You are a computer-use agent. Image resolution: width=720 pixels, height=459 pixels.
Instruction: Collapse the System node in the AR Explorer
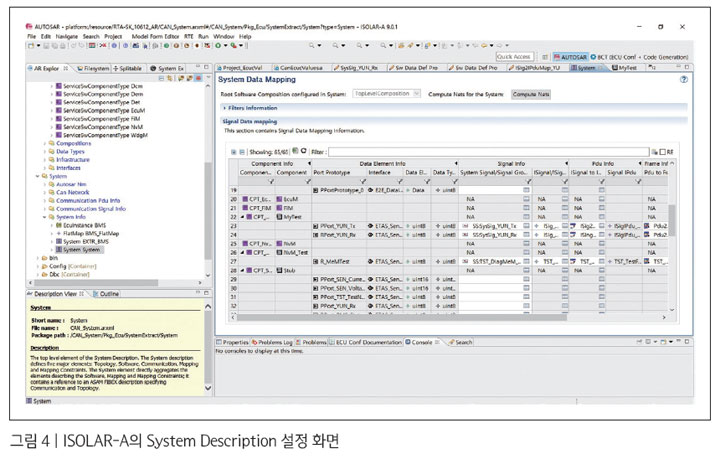38,176
